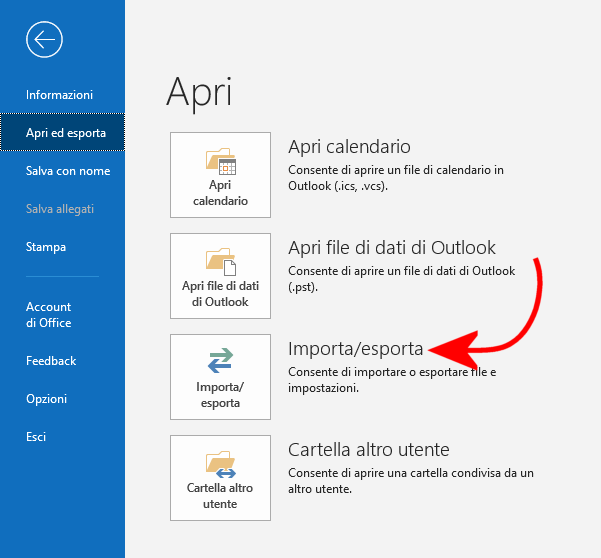Click the folder with document icon
The image size is (601, 558).
tap(221, 262)
